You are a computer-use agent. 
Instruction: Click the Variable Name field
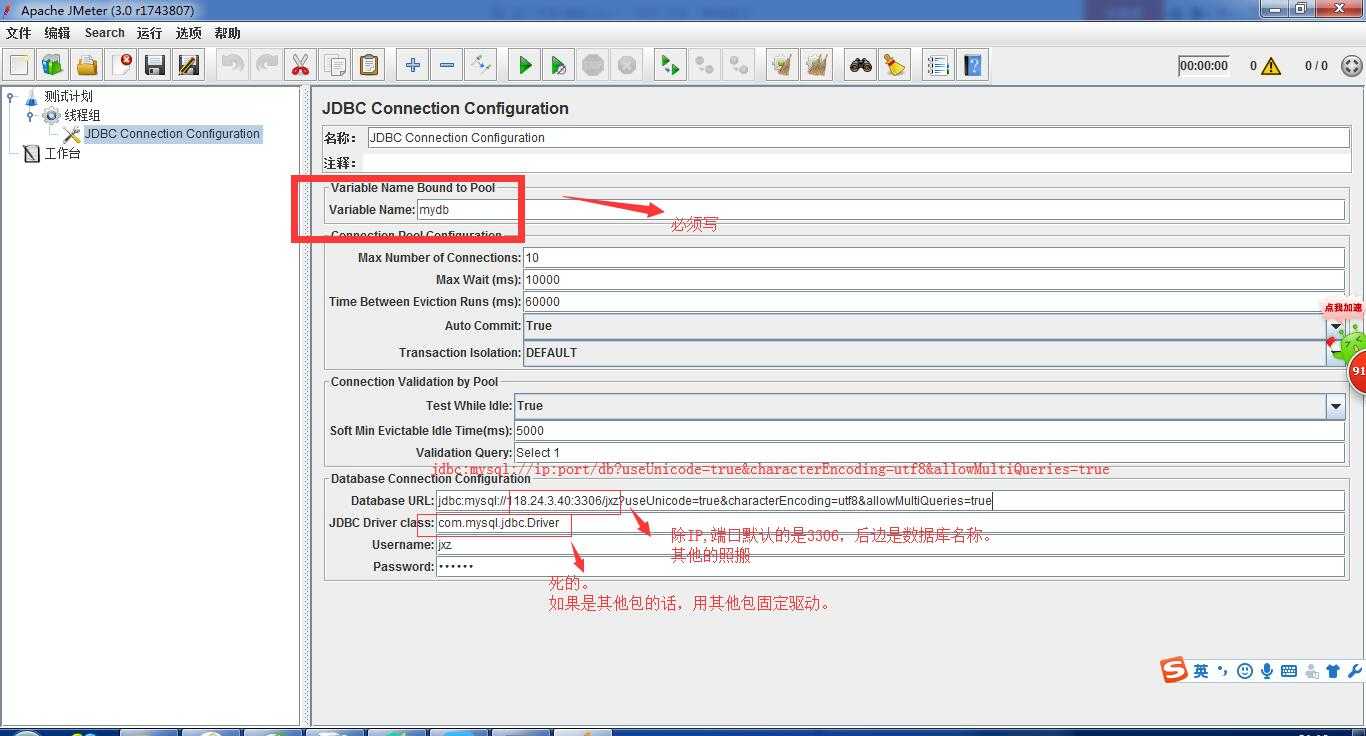880,210
